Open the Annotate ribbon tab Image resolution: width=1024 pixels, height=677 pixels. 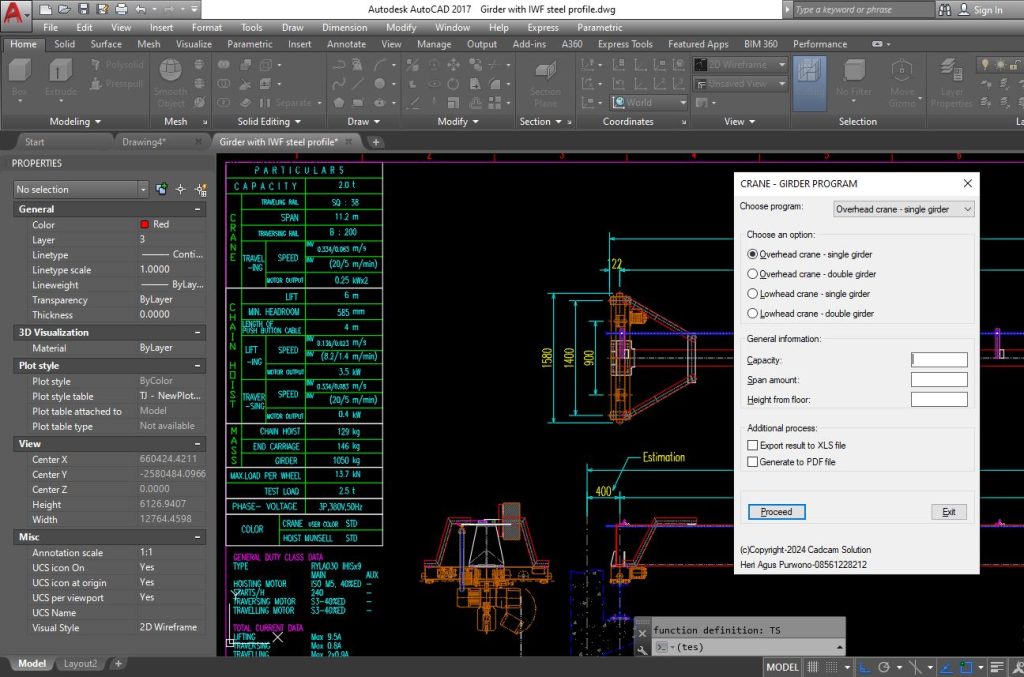coord(346,44)
